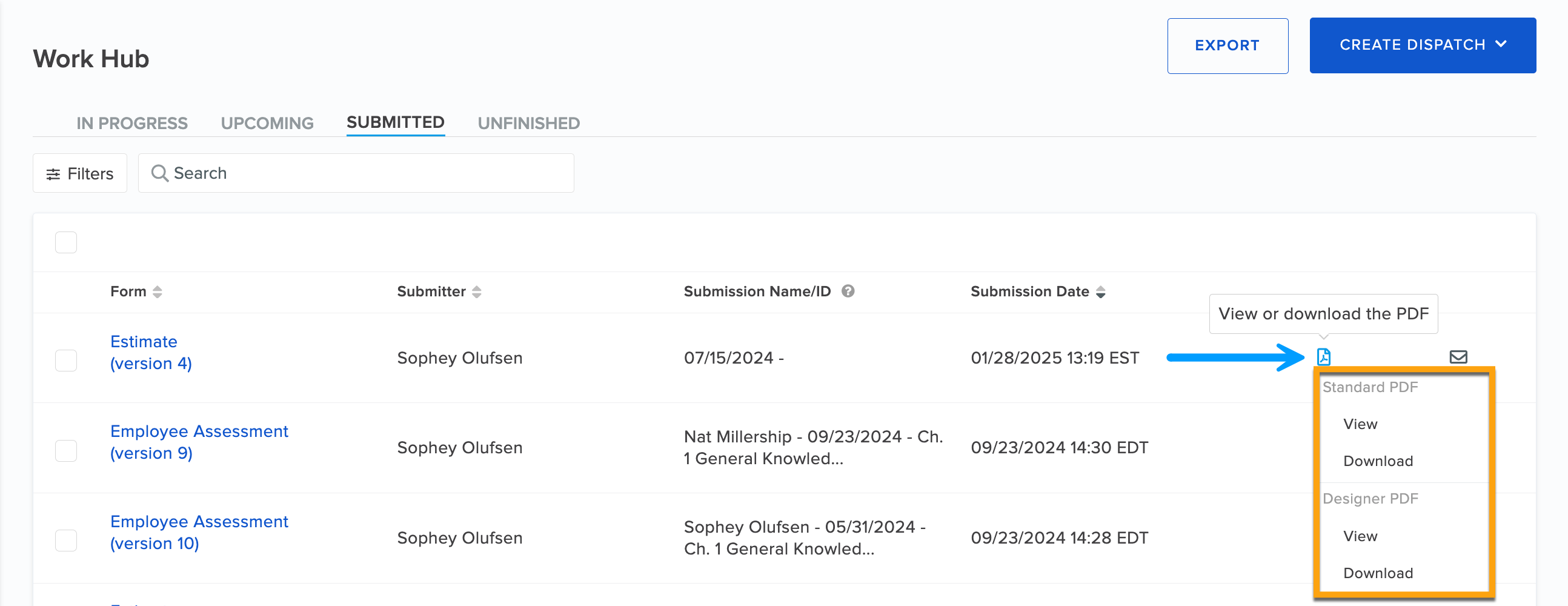
Task: Select the Employee Assessment version 9 checkbox
Action: pyautogui.click(x=66, y=450)
